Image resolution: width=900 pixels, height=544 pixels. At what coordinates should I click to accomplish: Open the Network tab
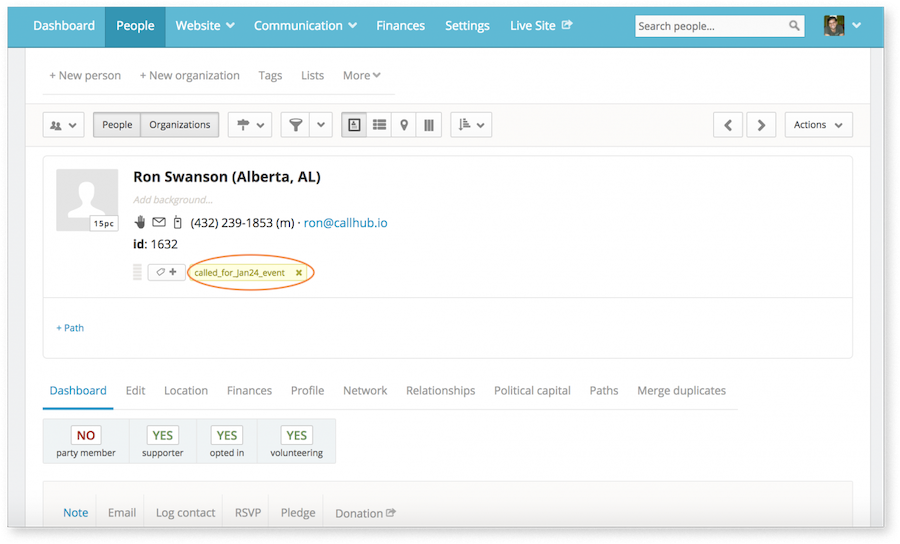pyautogui.click(x=365, y=390)
